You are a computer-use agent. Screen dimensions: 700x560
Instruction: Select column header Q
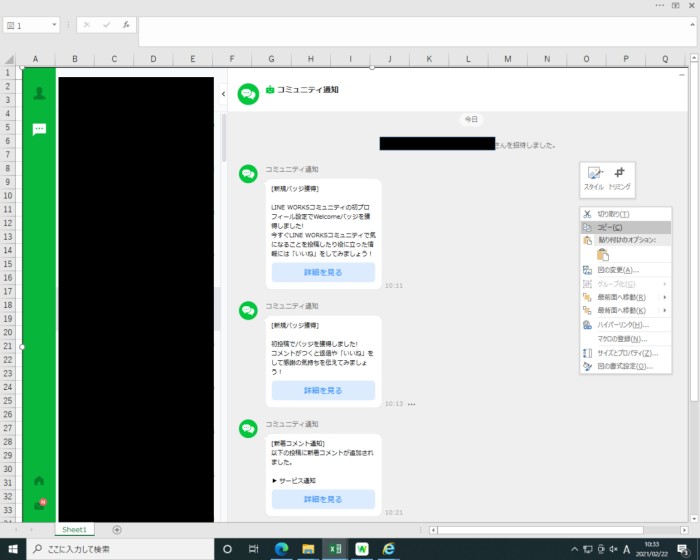[665, 59]
